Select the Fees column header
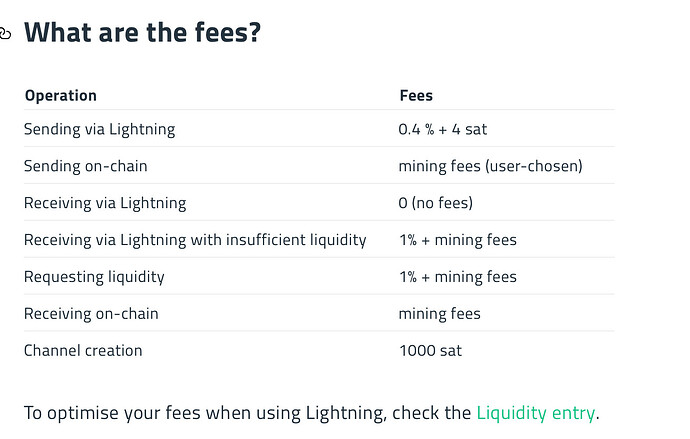690x439 pixels. coord(416,95)
